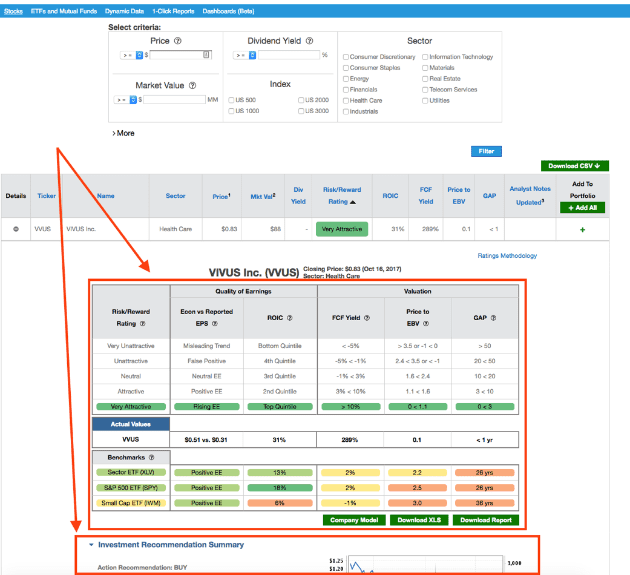The height and width of the screenshot is (575, 630).
Task: Open Price help question-mark icon
Action: click(x=178, y=41)
